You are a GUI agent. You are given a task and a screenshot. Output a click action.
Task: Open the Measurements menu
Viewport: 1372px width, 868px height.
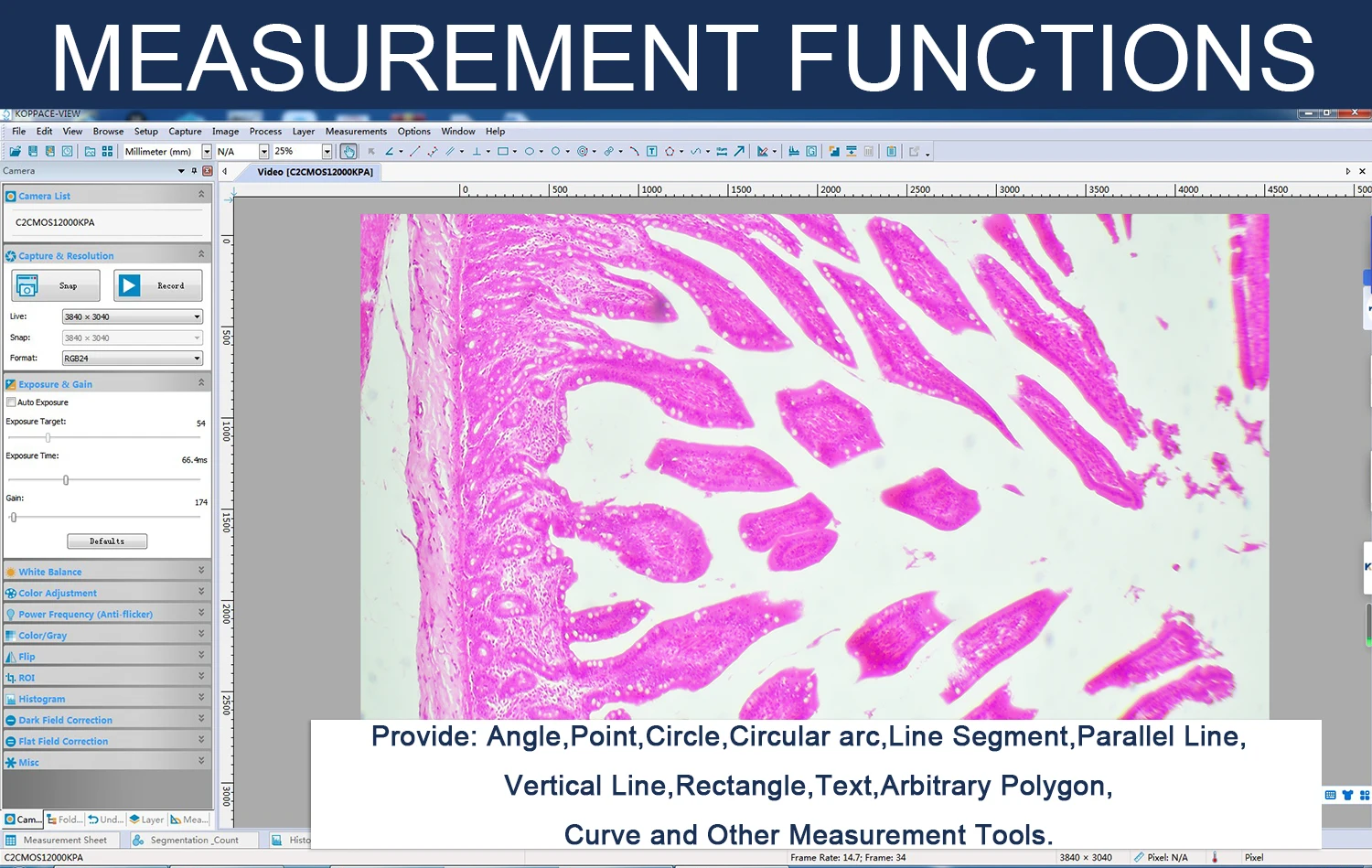pos(356,132)
